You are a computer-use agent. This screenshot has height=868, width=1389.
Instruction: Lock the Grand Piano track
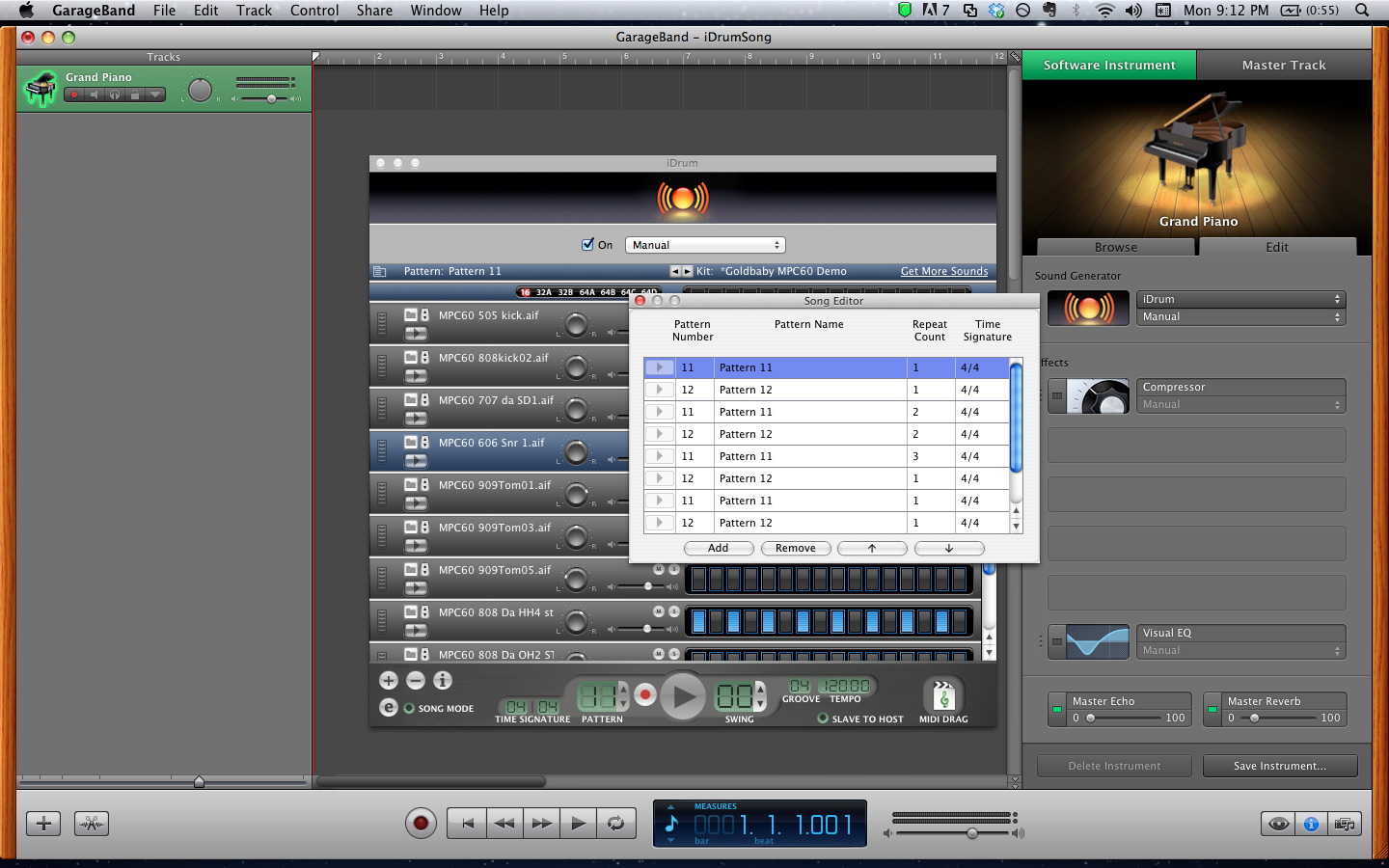tap(135, 95)
